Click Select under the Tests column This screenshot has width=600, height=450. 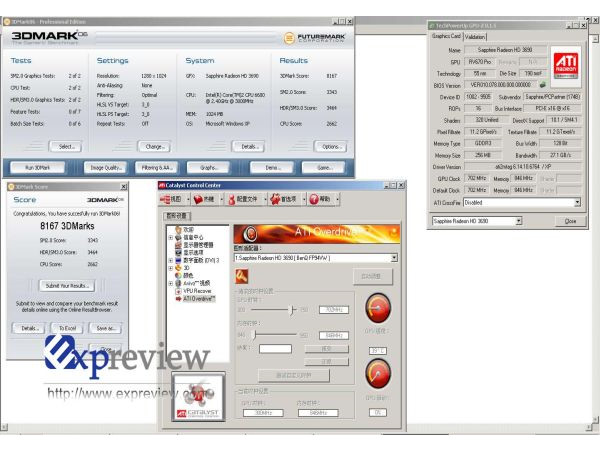click(66, 147)
